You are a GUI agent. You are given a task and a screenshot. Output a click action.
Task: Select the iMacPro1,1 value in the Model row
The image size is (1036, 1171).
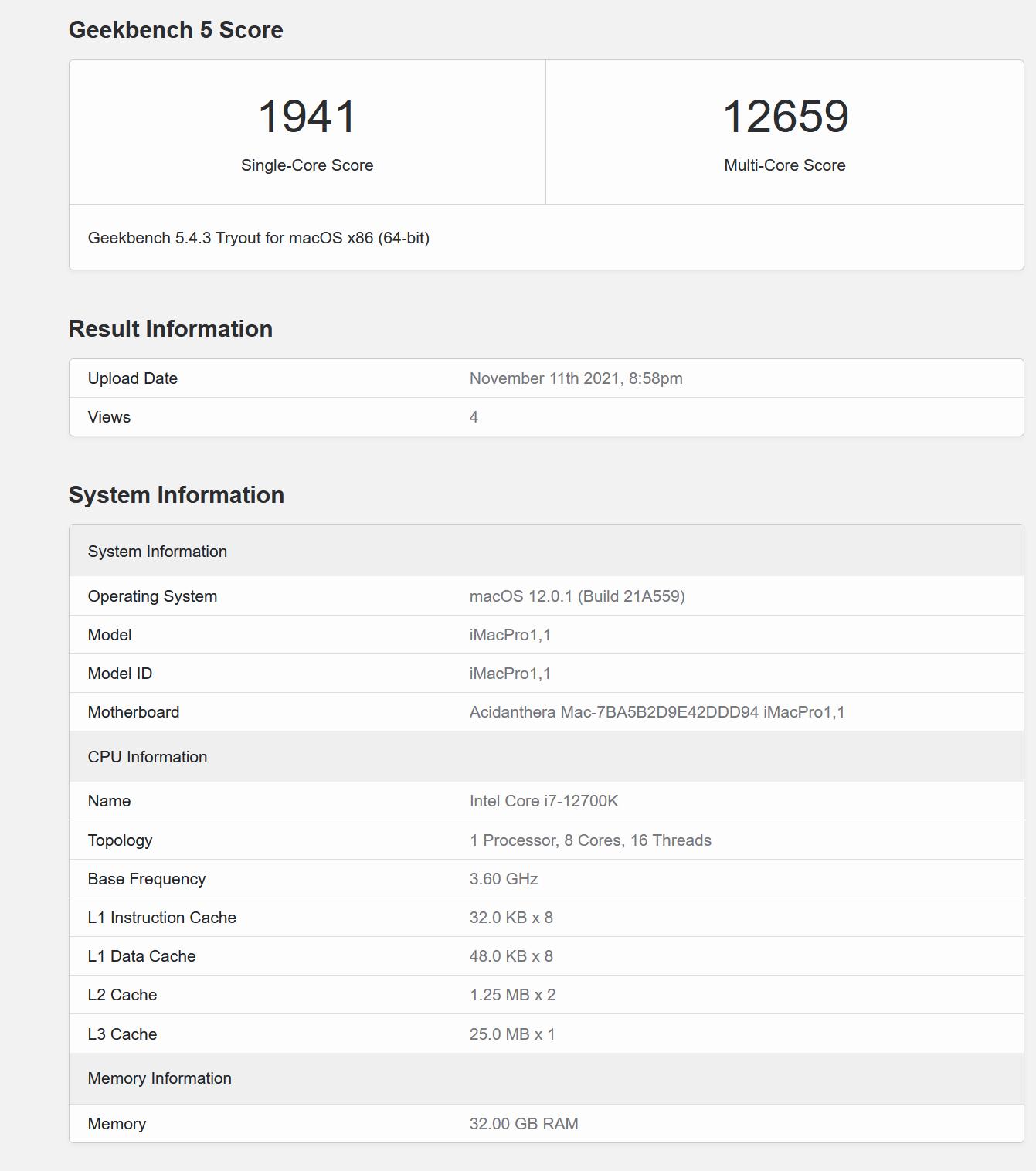(x=510, y=635)
